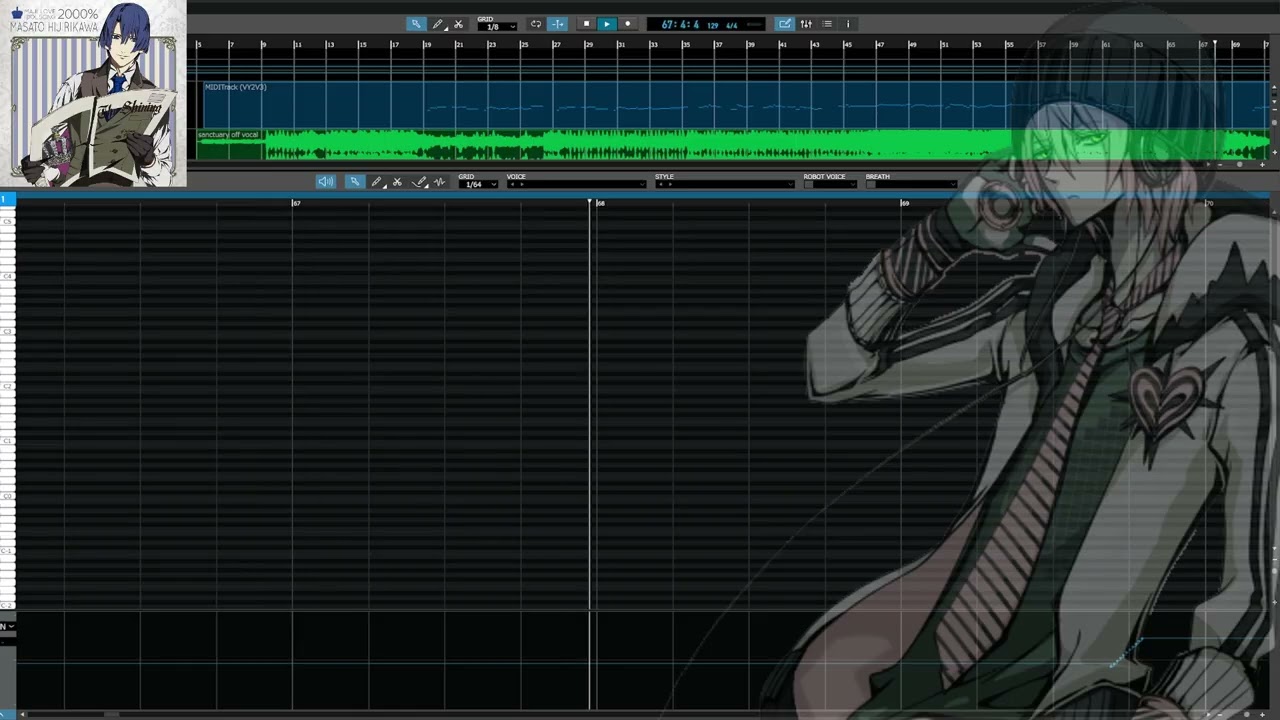Select the arrow tool in editor toolbar
Screen dimensions: 1280x720
point(354,181)
